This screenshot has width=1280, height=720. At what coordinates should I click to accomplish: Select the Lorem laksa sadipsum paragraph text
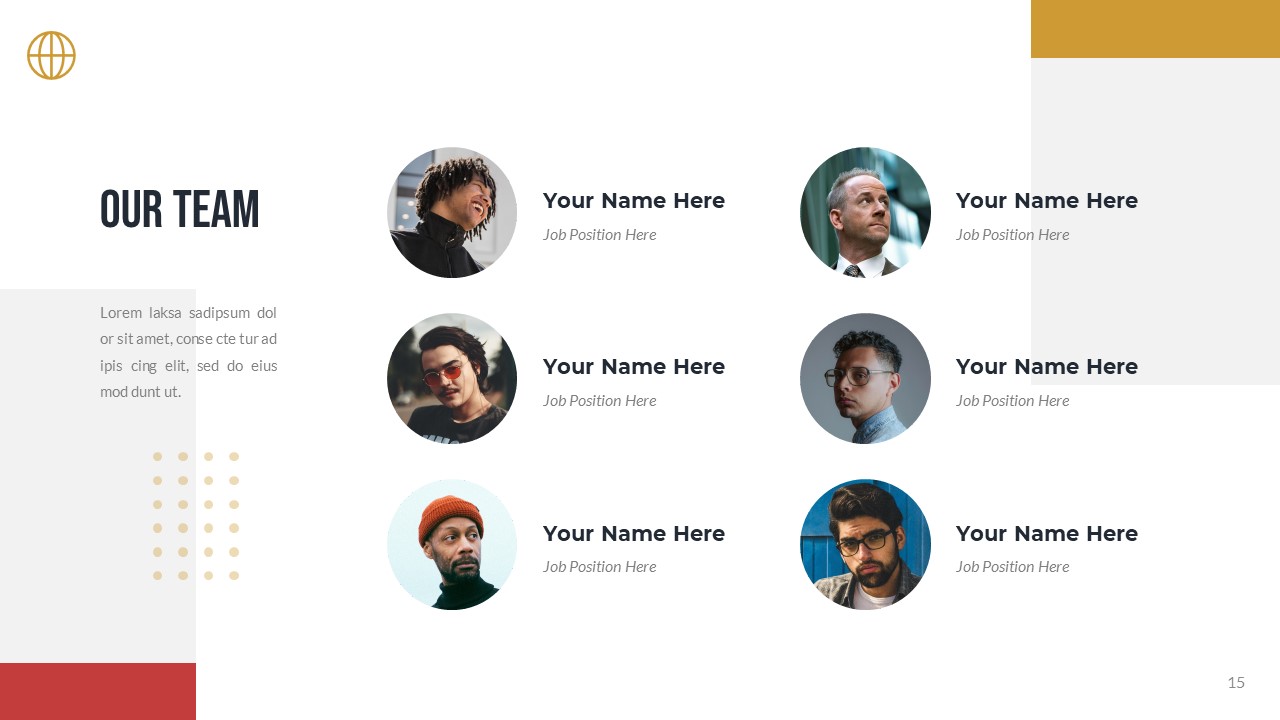click(x=188, y=352)
